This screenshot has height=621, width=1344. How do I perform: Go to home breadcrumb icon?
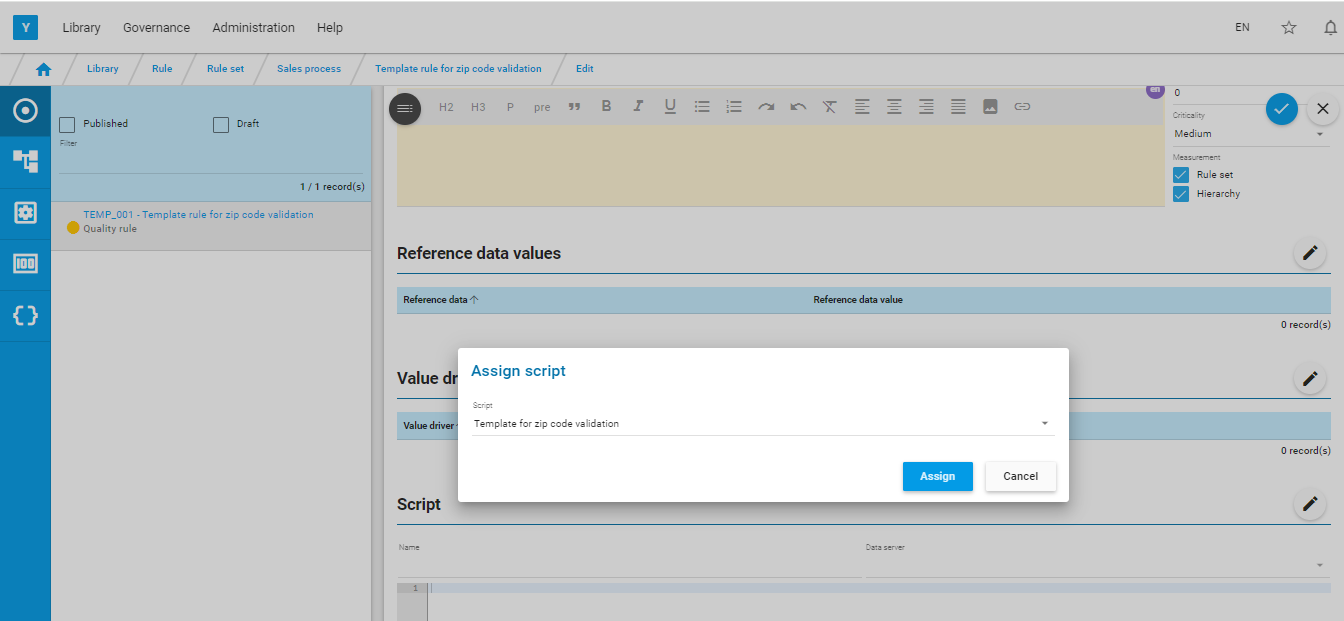coord(43,70)
